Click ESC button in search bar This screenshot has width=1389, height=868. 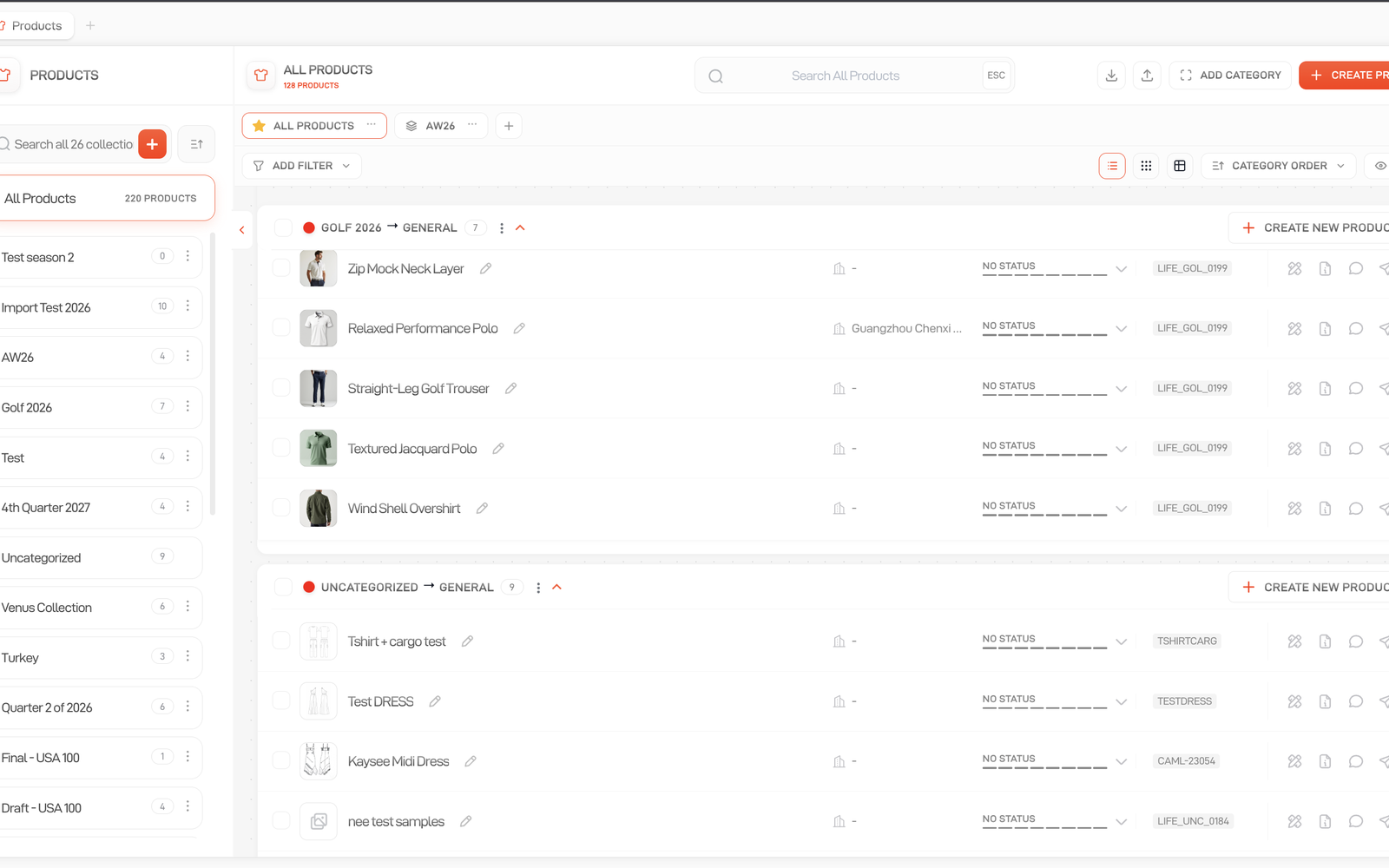(x=996, y=76)
